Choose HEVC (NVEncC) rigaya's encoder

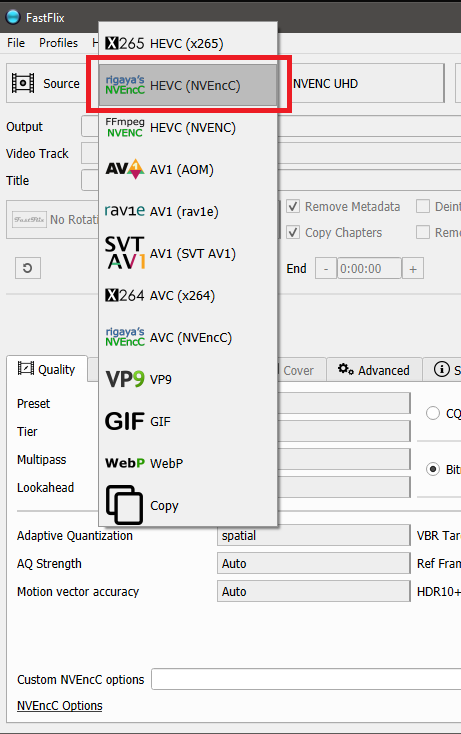188,85
